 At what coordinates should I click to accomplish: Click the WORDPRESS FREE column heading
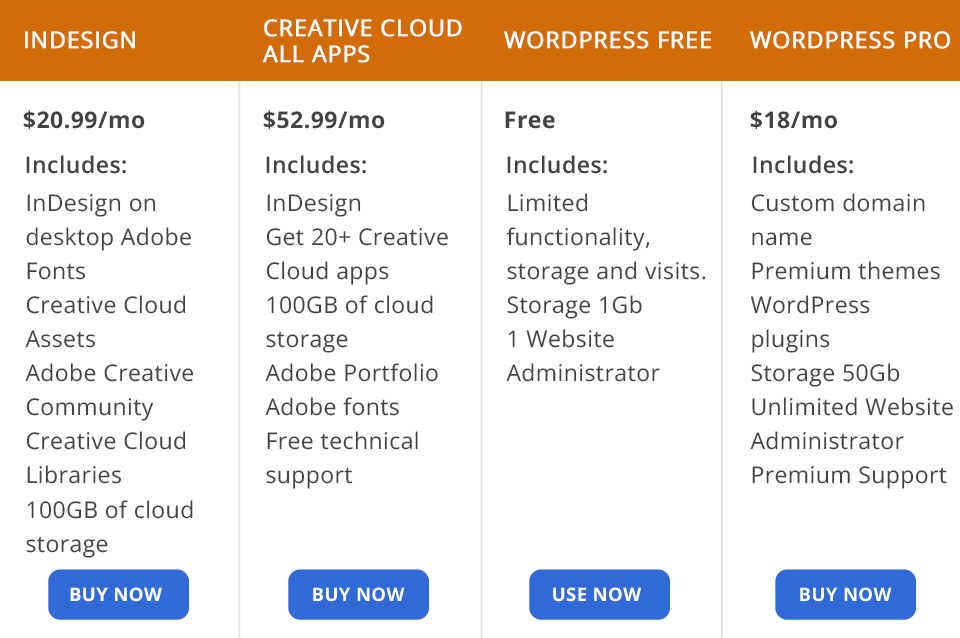[608, 41]
